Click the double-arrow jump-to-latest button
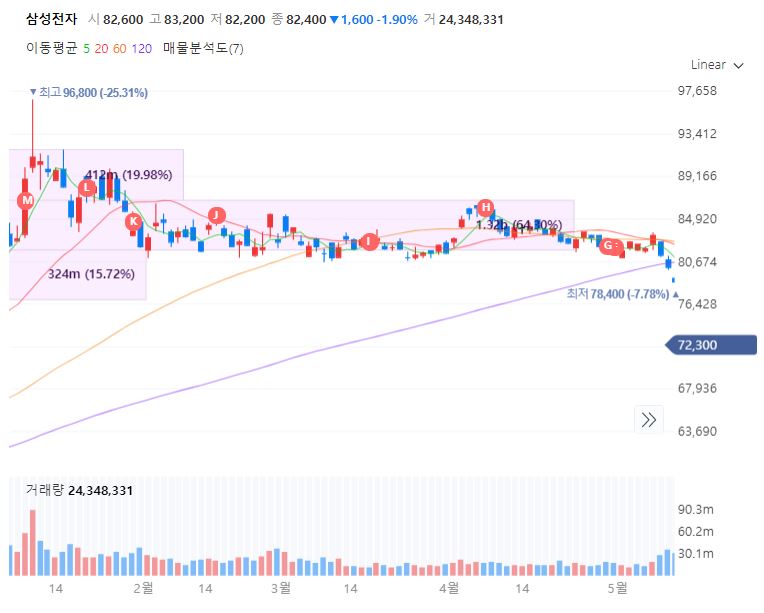The width and height of the screenshot is (764, 613). [x=649, y=420]
